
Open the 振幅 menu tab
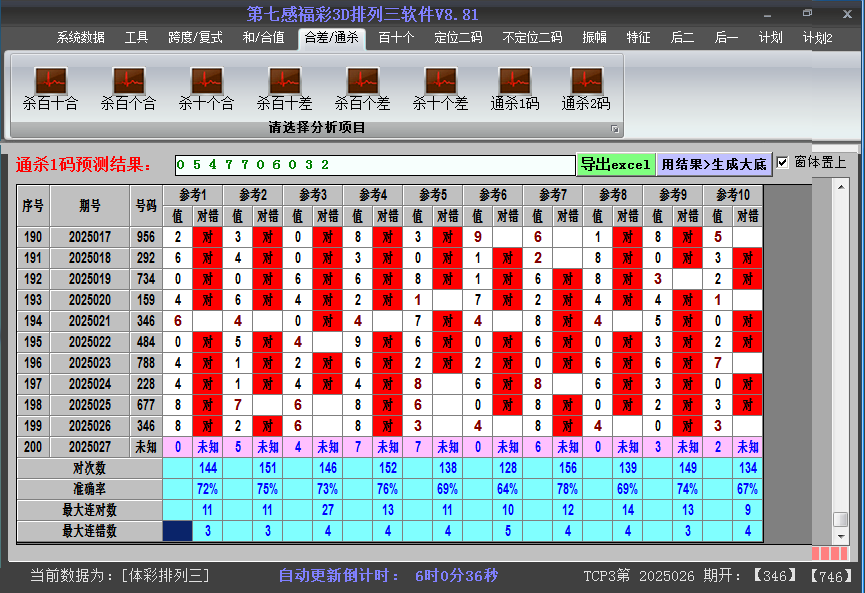[594, 38]
